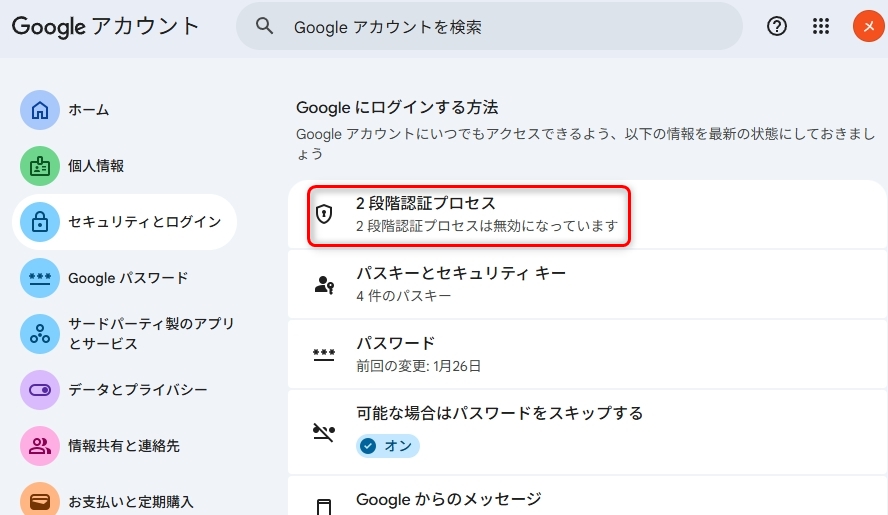Click the Google アカウント logo
Screen dimensions: 888x515
point(105,27)
